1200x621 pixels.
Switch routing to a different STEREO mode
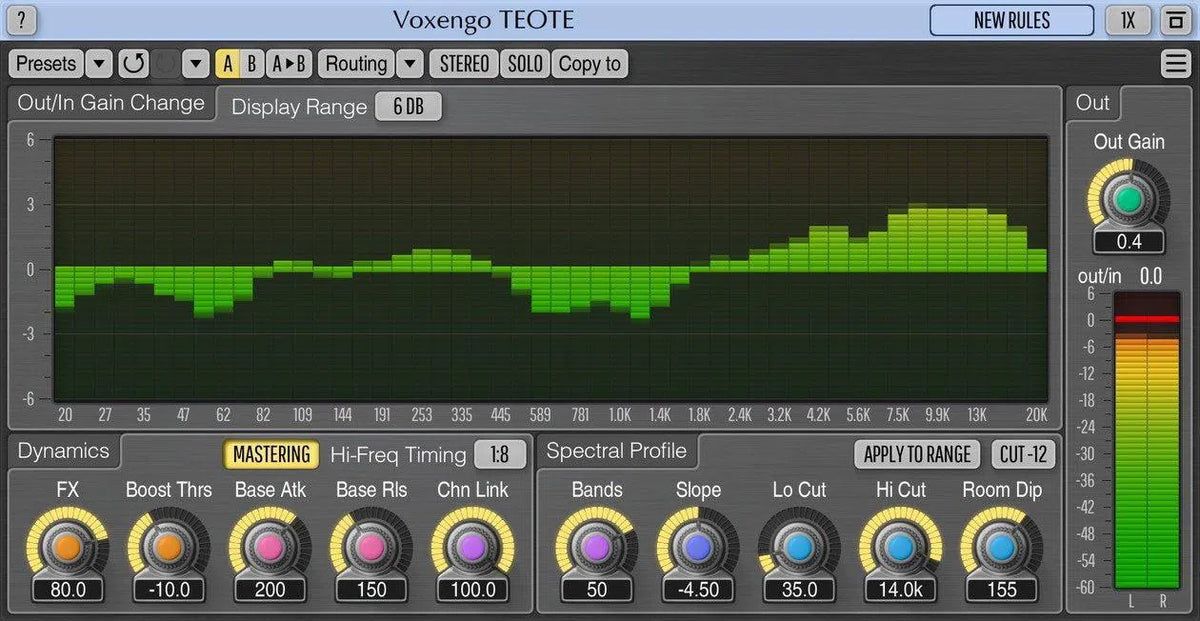[x=463, y=63]
